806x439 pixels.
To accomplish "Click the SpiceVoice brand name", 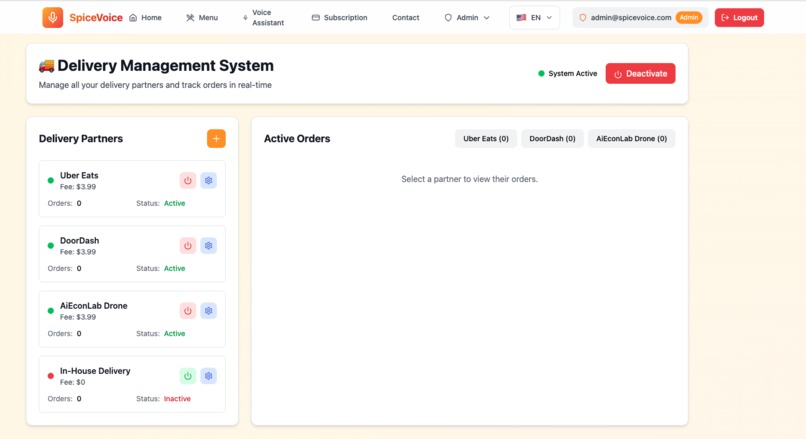I will [x=96, y=17].
